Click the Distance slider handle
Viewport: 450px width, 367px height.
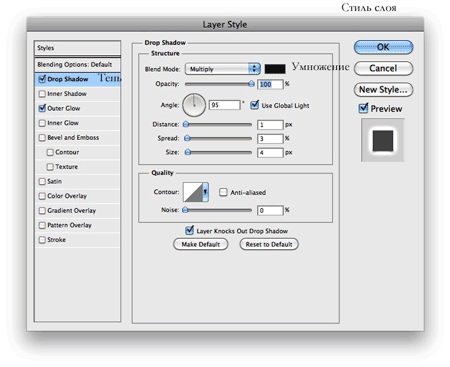(x=186, y=124)
